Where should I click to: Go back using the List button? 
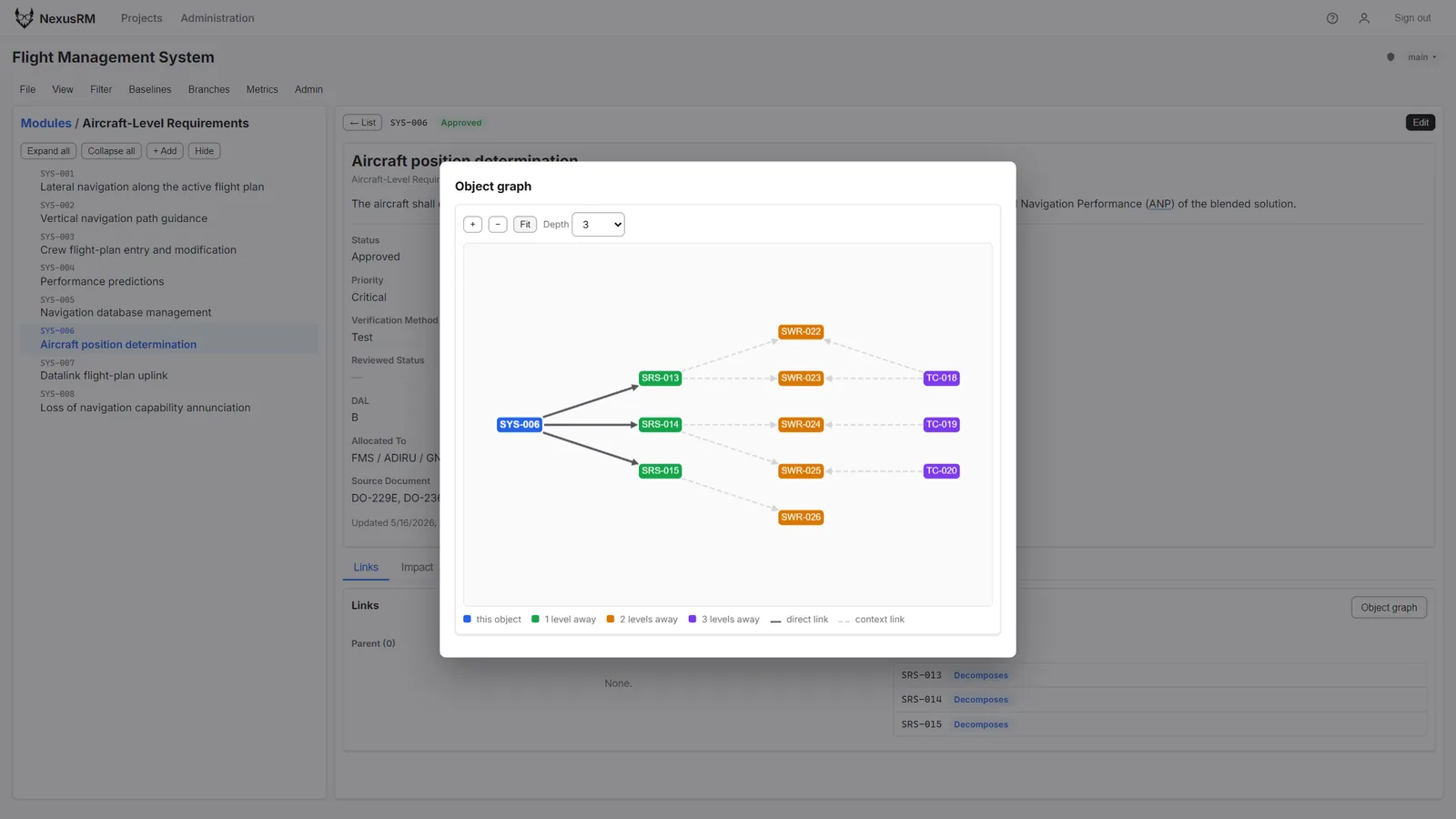tap(362, 123)
